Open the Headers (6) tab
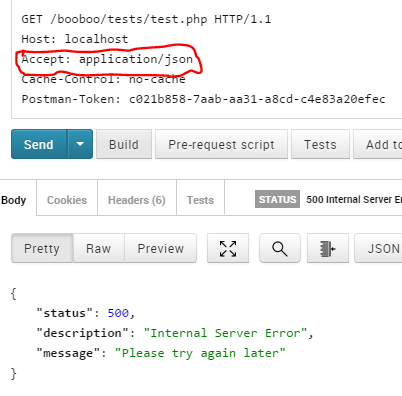The image size is (402, 396). click(x=137, y=200)
